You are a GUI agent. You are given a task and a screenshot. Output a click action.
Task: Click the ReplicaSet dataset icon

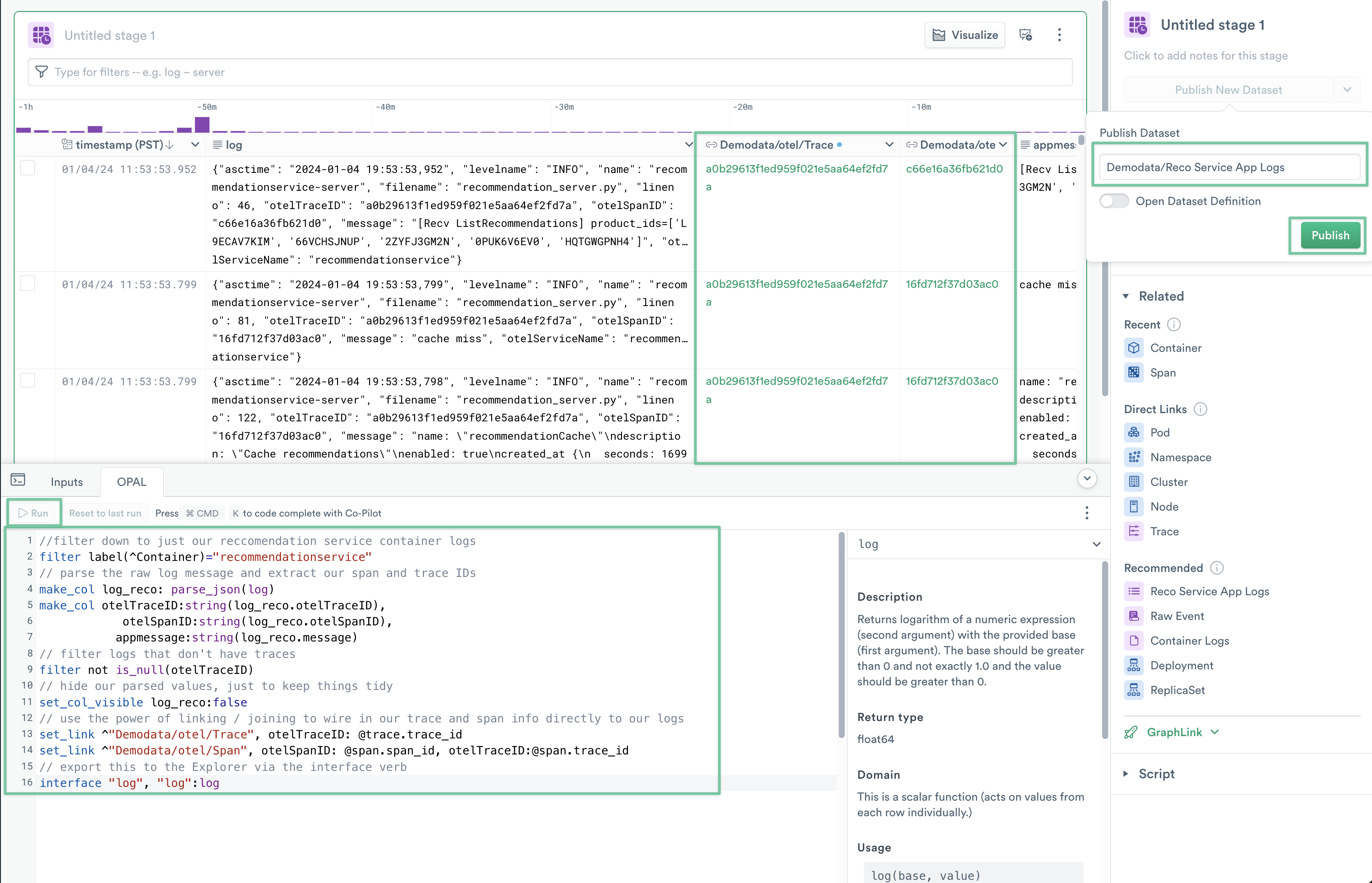coord(1134,690)
